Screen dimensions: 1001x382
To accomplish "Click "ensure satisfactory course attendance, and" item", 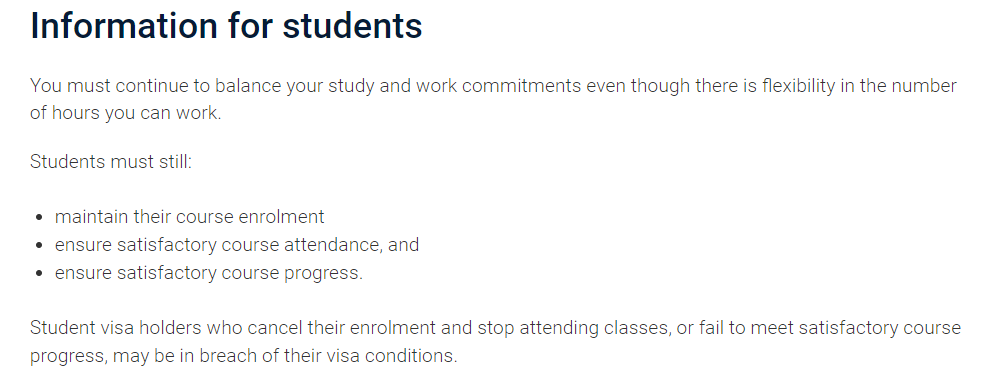I will (237, 245).
